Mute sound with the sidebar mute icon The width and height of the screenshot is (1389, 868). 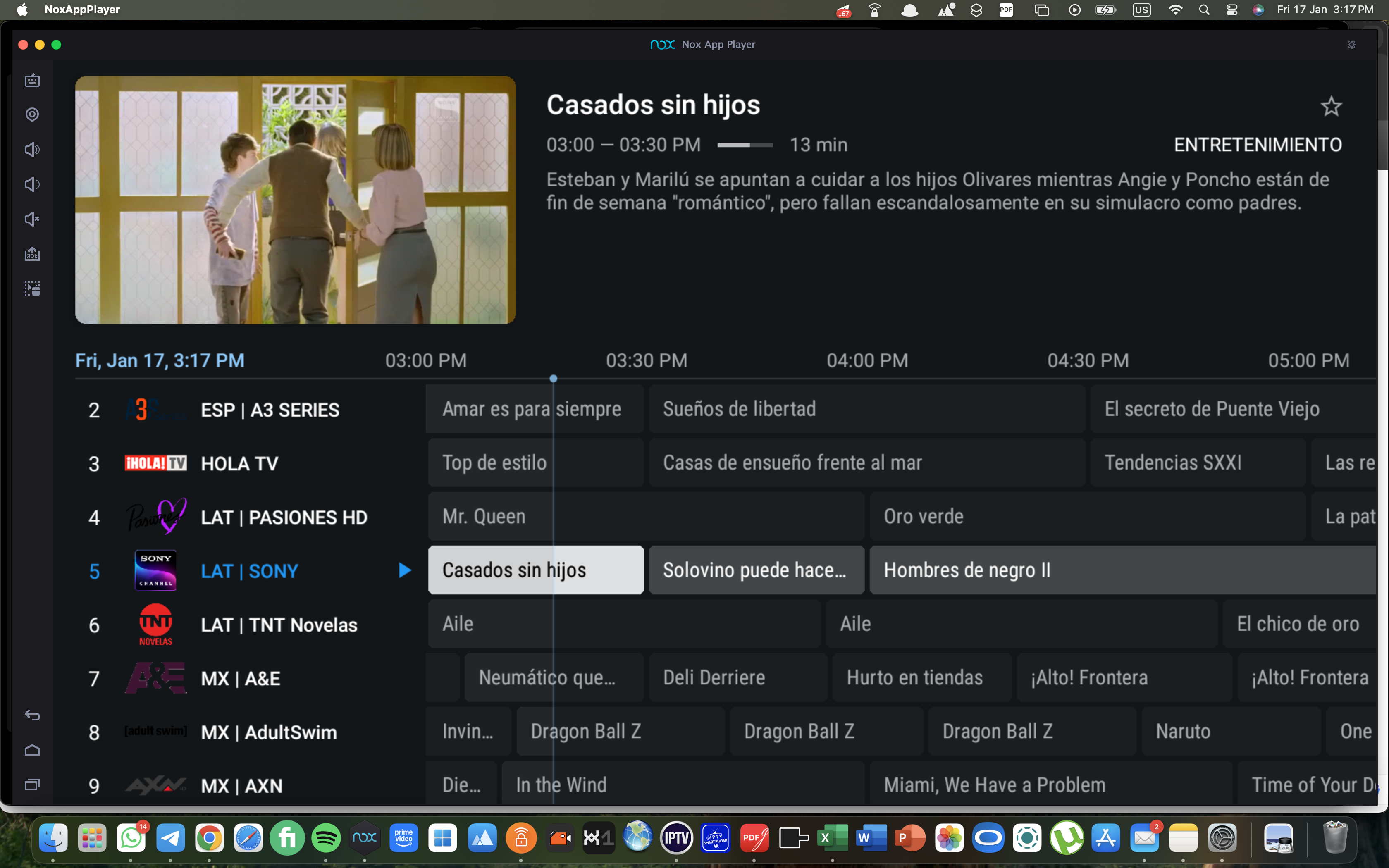coord(32,219)
